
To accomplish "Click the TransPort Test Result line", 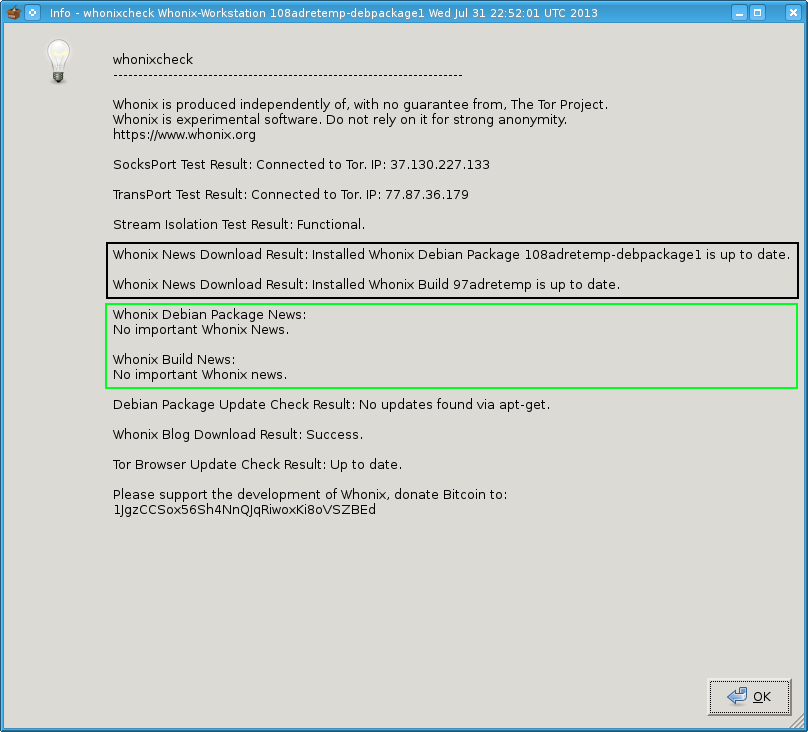I will coord(290,194).
